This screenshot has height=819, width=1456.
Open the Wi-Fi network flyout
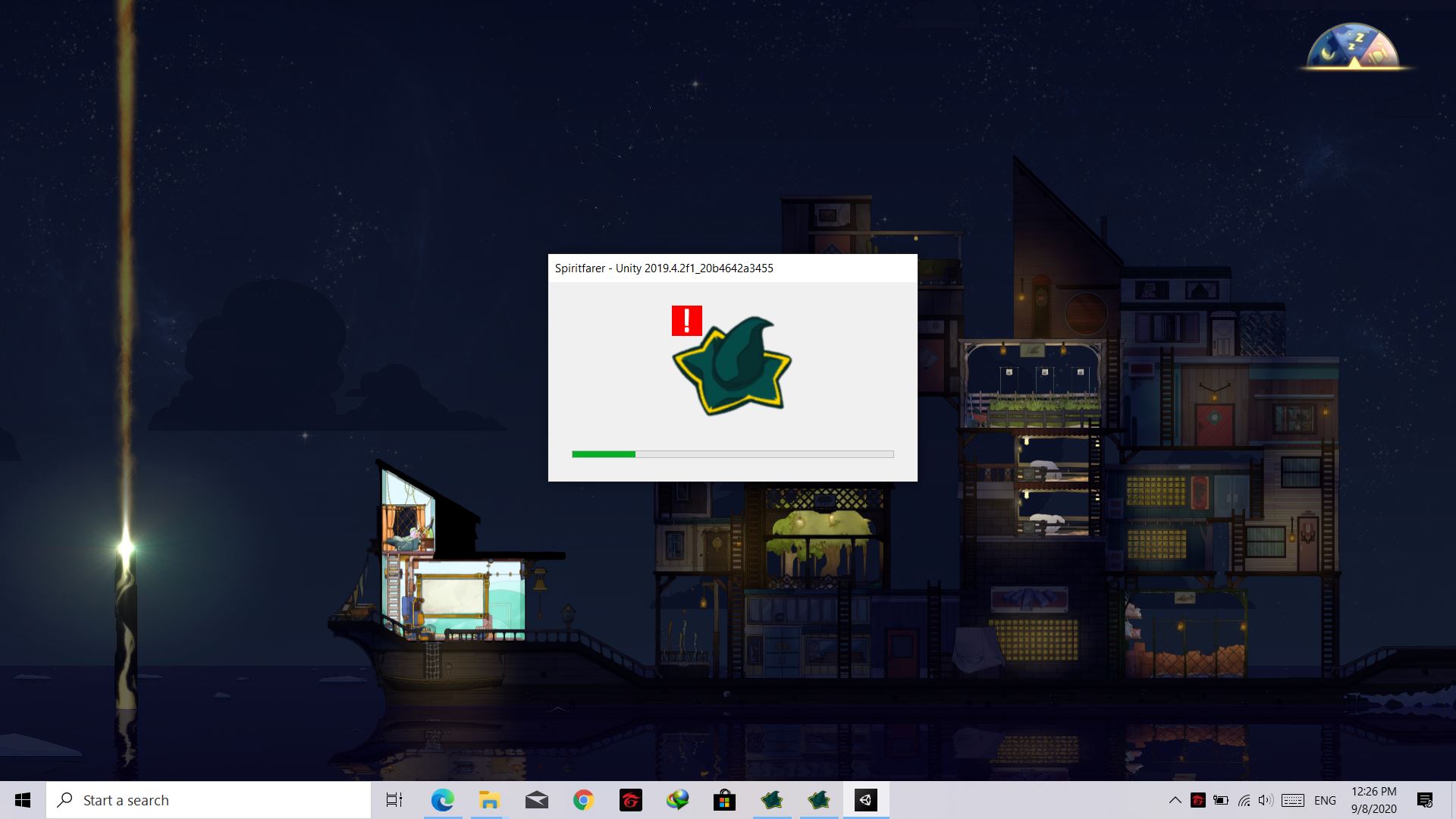[1244, 800]
